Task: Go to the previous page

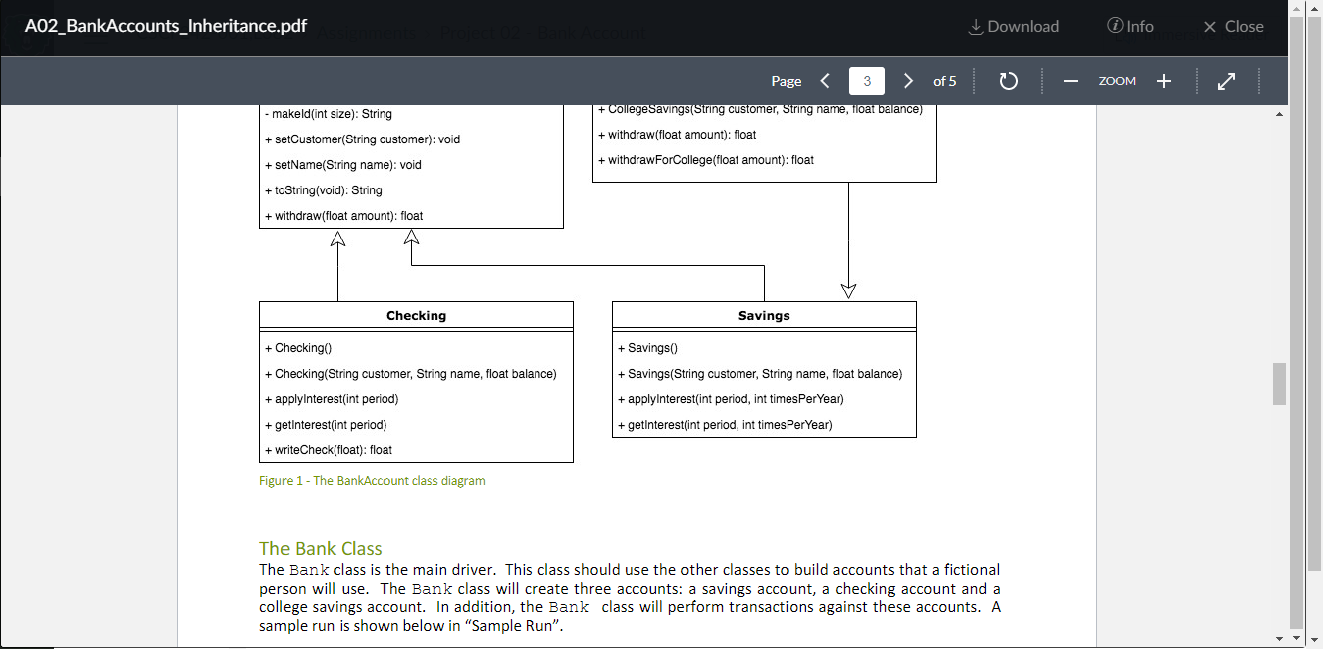Action: 825,81
